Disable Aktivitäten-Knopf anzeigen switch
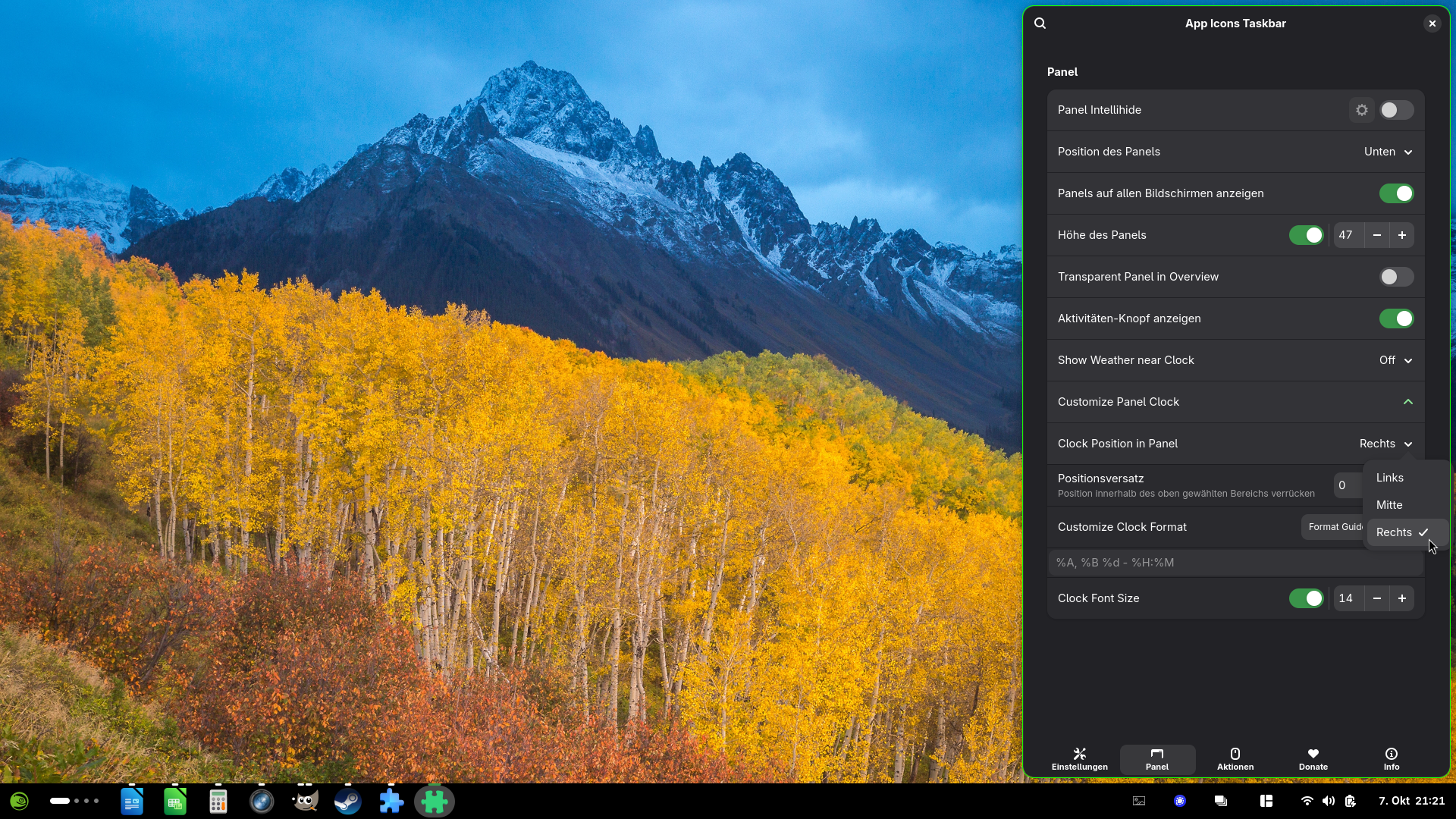 point(1396,318)
